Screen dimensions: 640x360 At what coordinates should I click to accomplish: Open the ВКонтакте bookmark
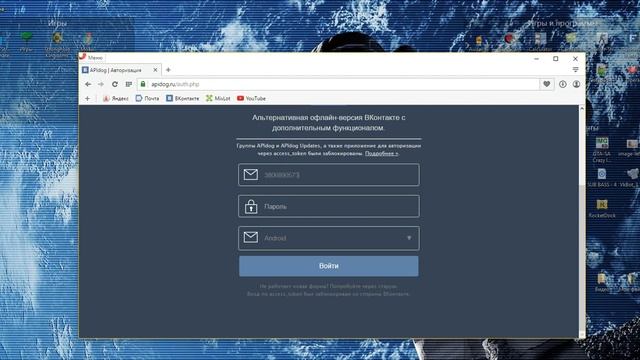(182, 98)
